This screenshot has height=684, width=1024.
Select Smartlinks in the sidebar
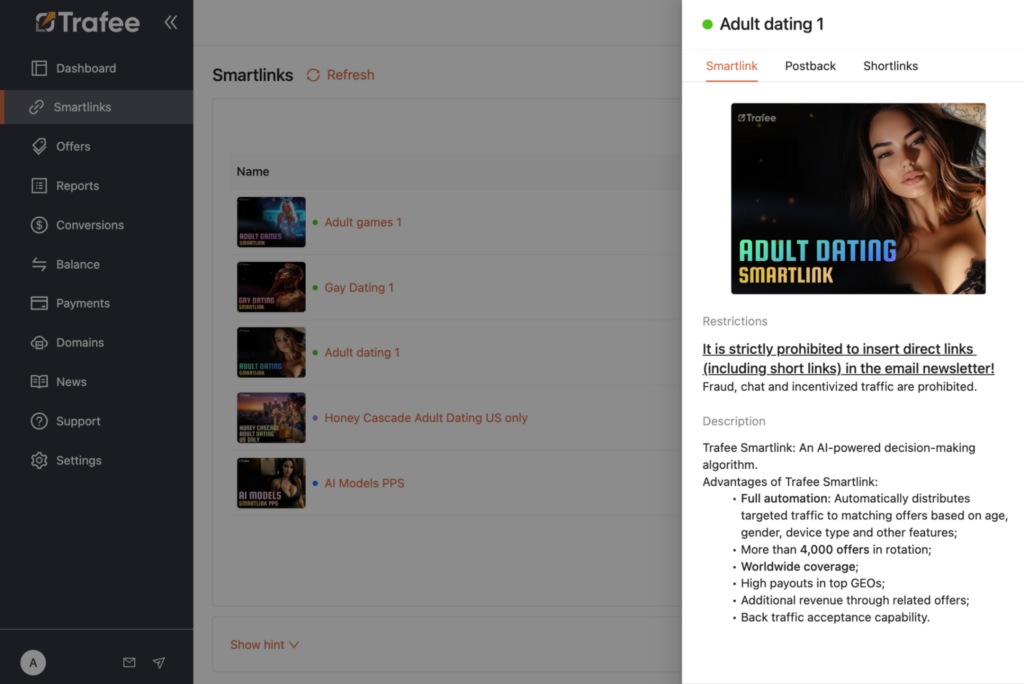click(97, 107)
